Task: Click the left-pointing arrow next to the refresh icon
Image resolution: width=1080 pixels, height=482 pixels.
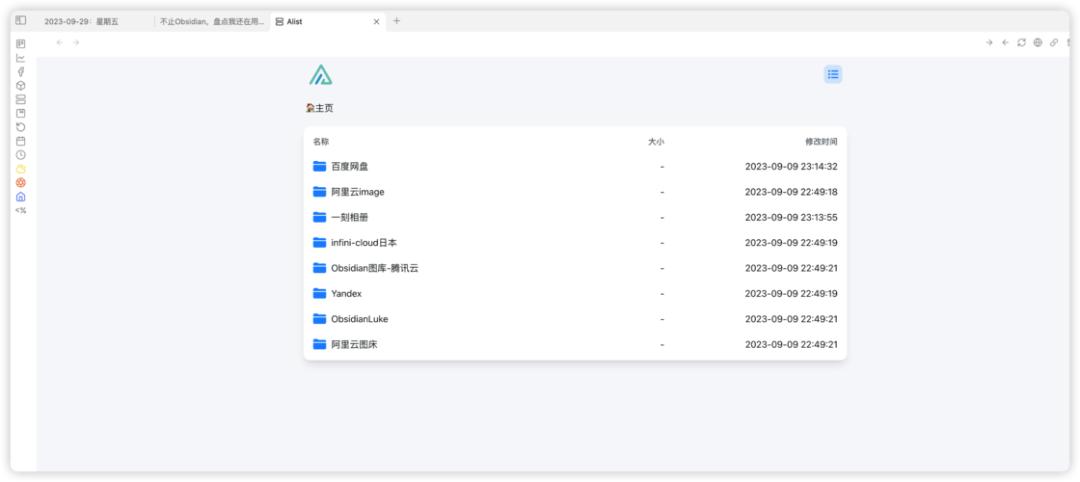Action: click(1005, 43)
